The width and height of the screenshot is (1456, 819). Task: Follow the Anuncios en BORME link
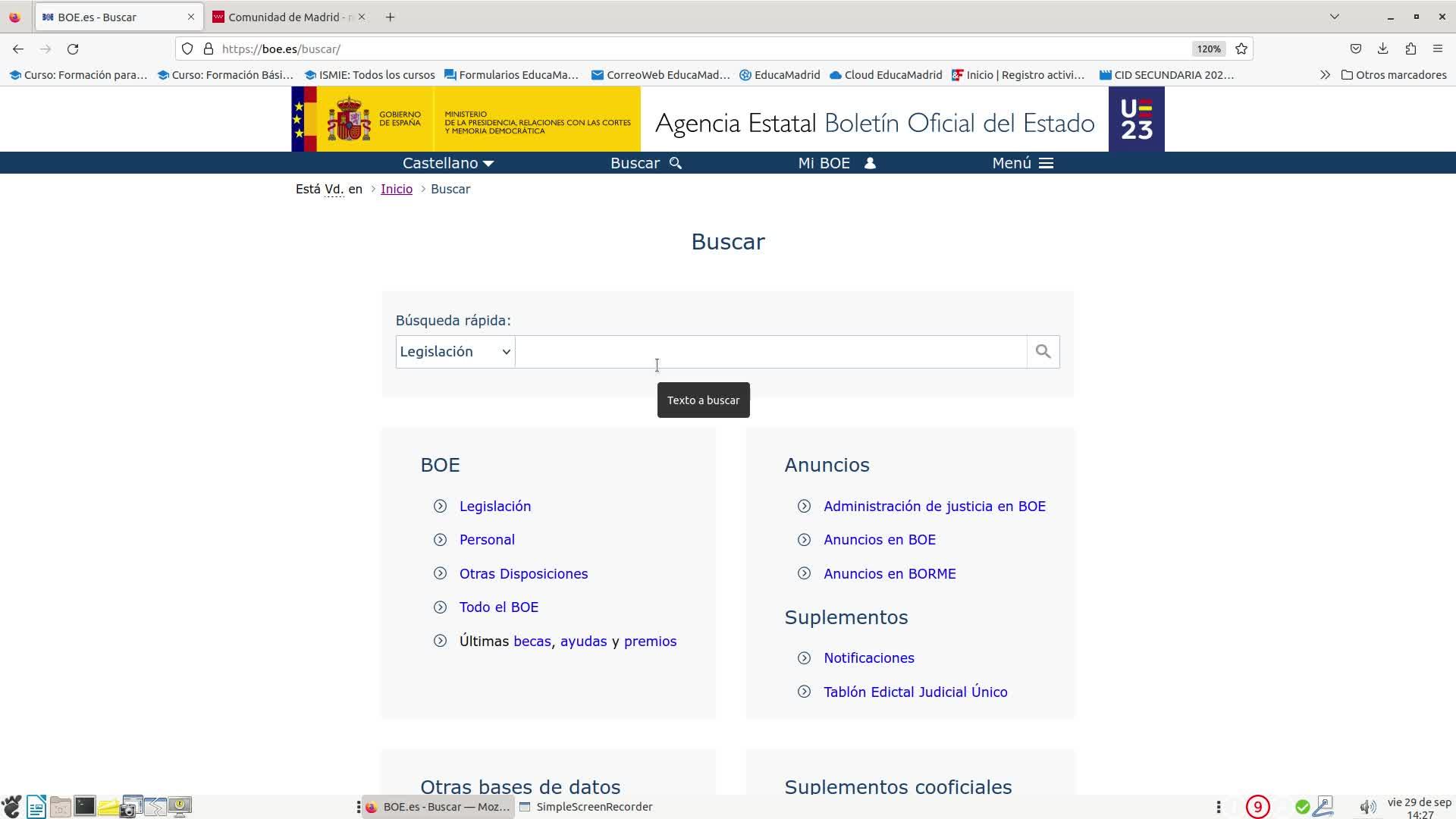(x=890, y=574)
